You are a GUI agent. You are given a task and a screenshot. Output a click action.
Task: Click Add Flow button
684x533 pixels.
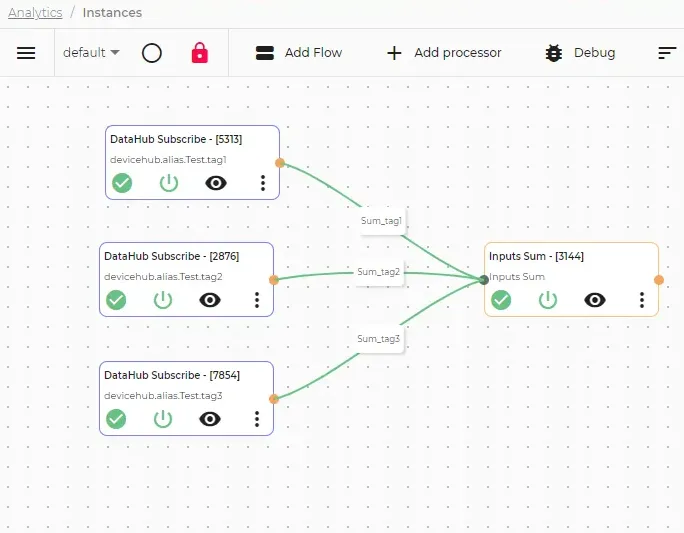click(x=299, y=53)
